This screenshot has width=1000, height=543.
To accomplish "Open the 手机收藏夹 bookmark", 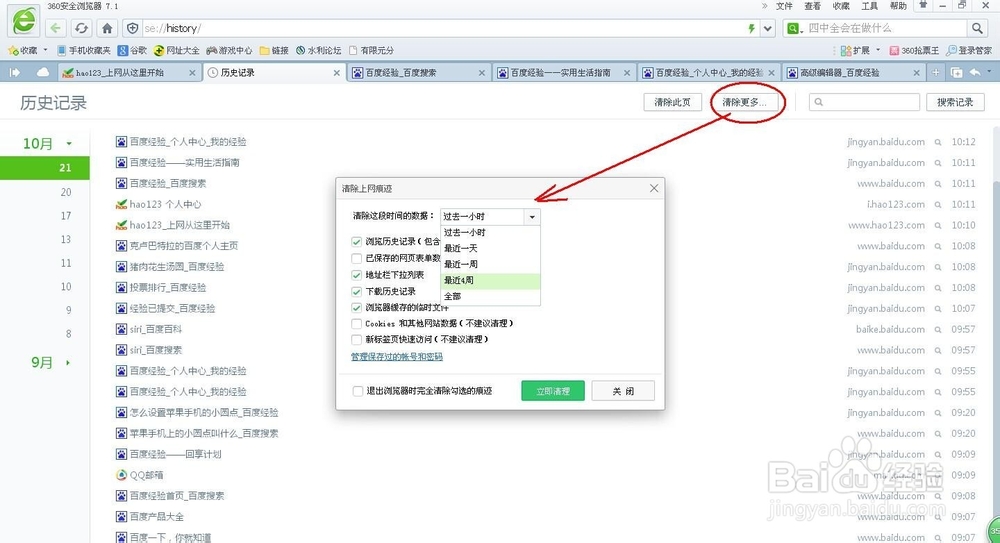I will tap(84, 50).
